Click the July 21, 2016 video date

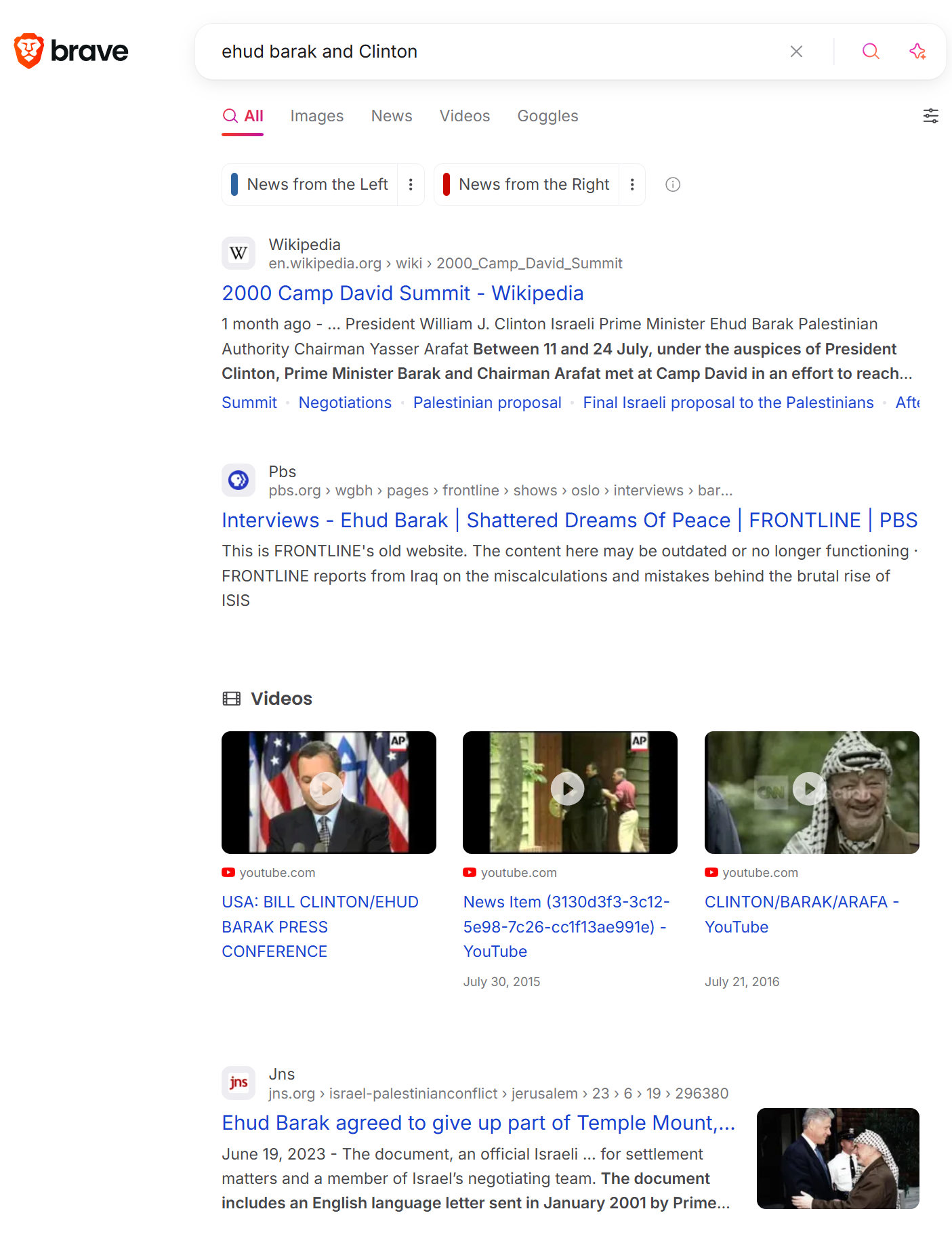click(x=742, y=982)
